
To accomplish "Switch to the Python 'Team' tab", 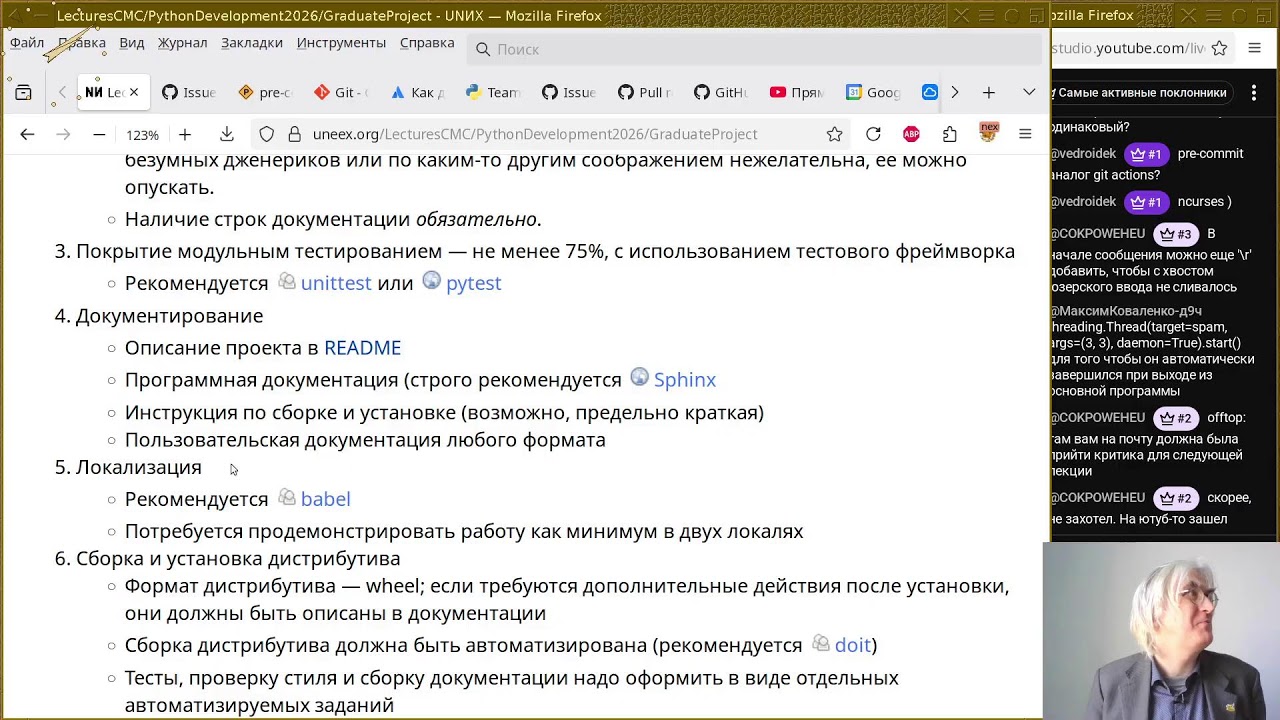I will (x=493, y=92).
